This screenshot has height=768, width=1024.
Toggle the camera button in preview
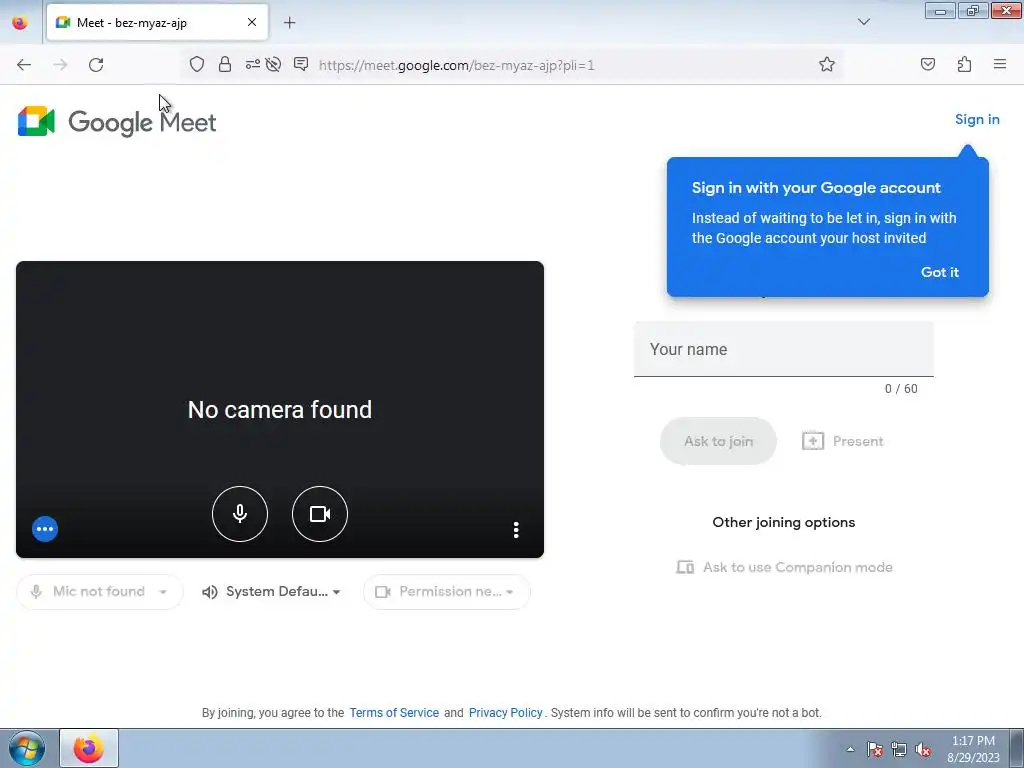[x=320, y=514]
